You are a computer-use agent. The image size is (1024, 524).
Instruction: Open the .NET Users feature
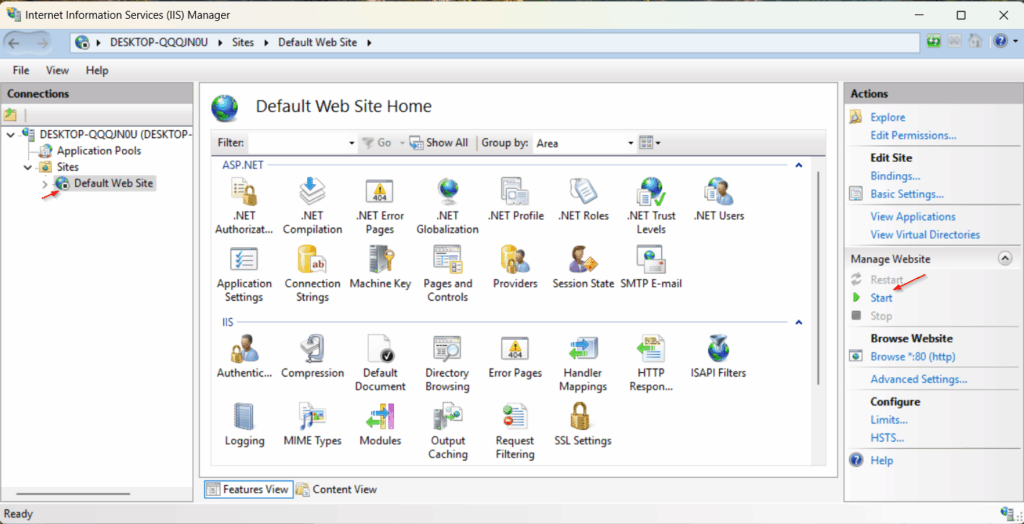tap(718, 199)
